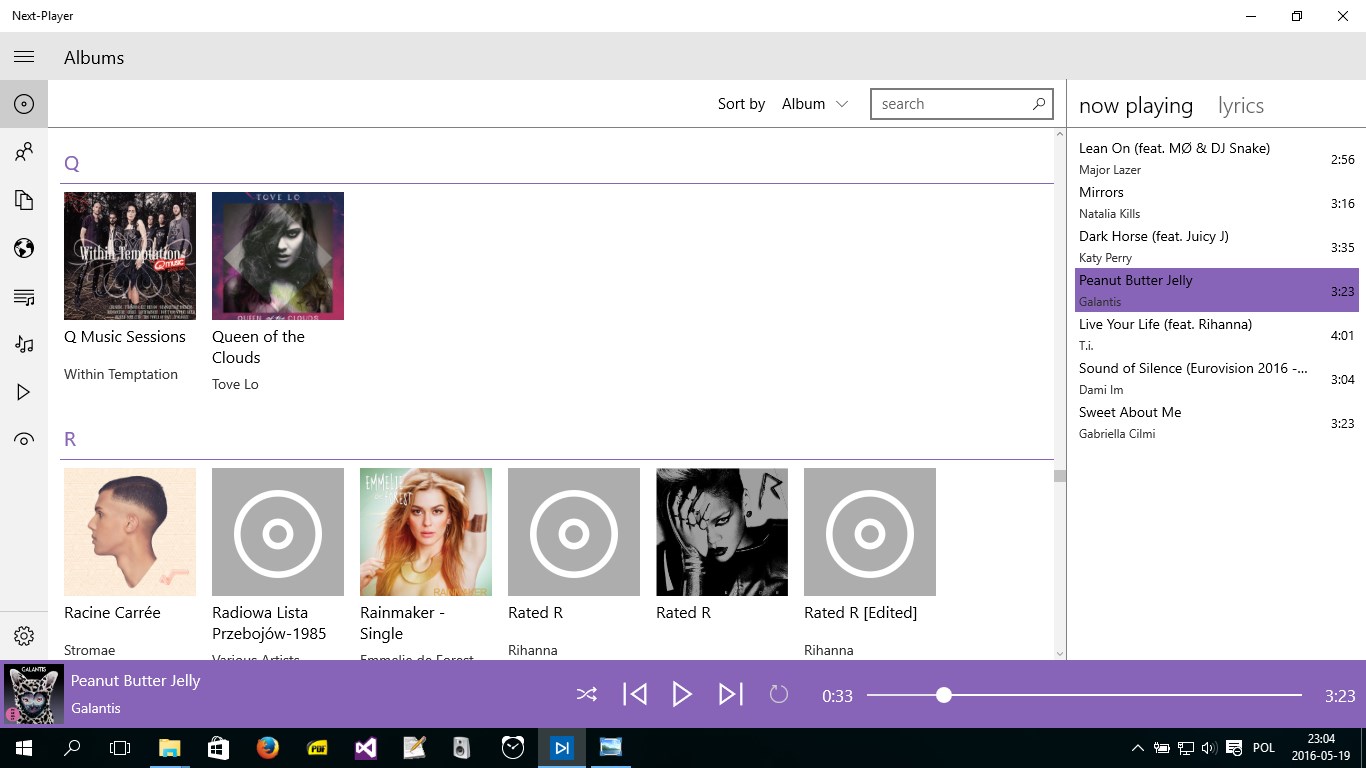Switch to the lyrics tab
This screenshot has height=768, width=1366.
(1241, 106)
